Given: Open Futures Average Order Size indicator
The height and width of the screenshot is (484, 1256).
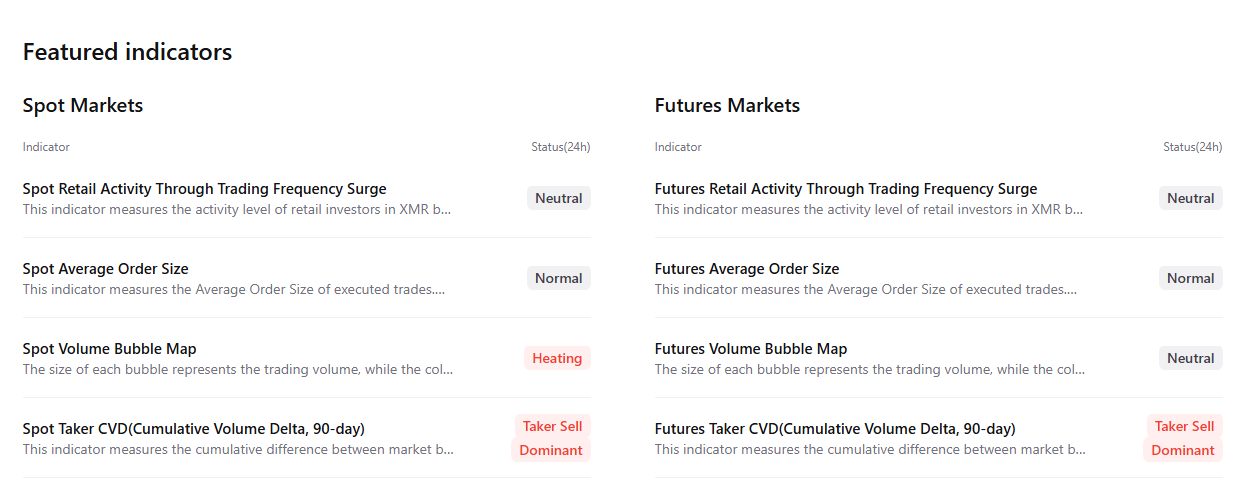Looking at the screenshot, I should point(746,269).
